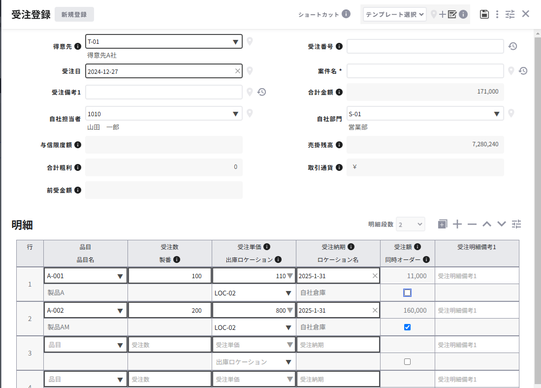Viewport: 541px width, 388px height.
Task: Open the empty 品目 dropdown in row 3
Action: (120, 345)
